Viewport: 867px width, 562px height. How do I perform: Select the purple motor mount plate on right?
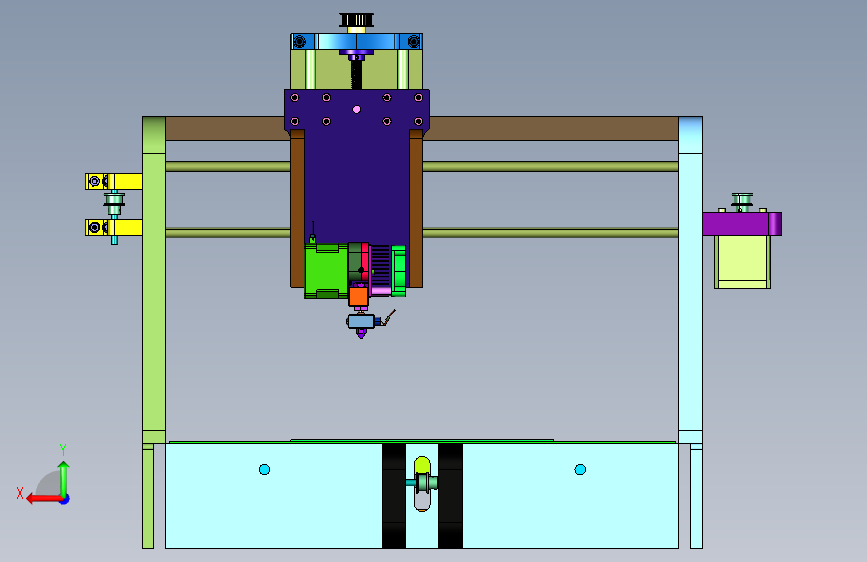click(x=742, y=224)
